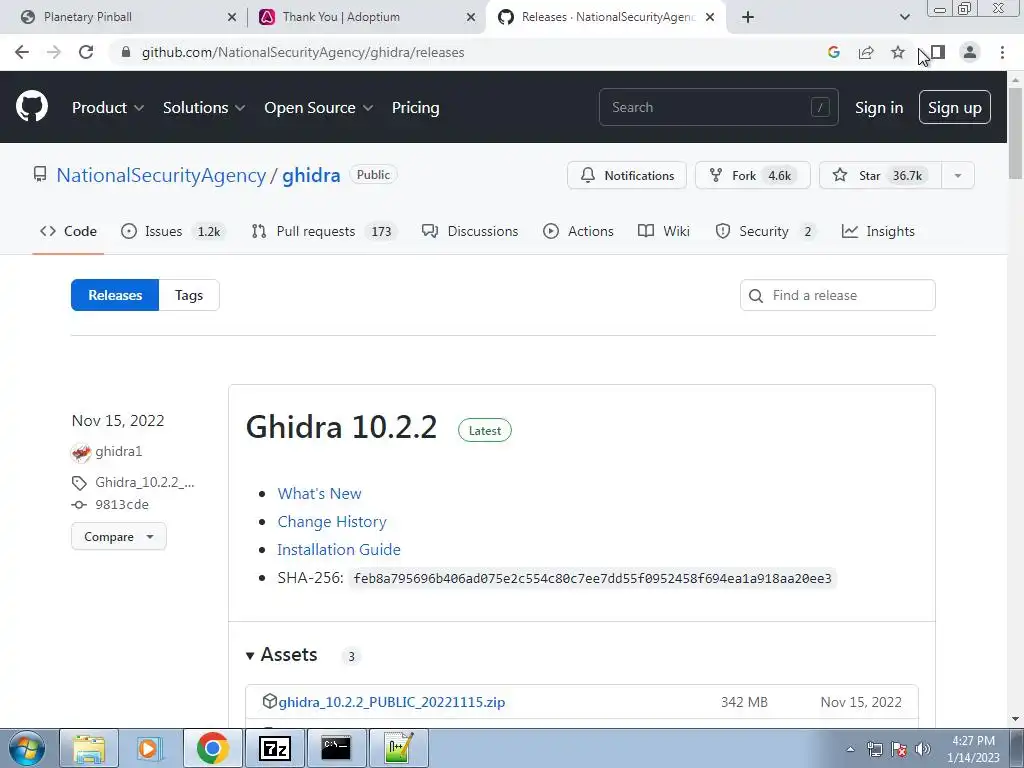Click the site lock icon
Screen dimensions: 1024x768
point(126,52)
